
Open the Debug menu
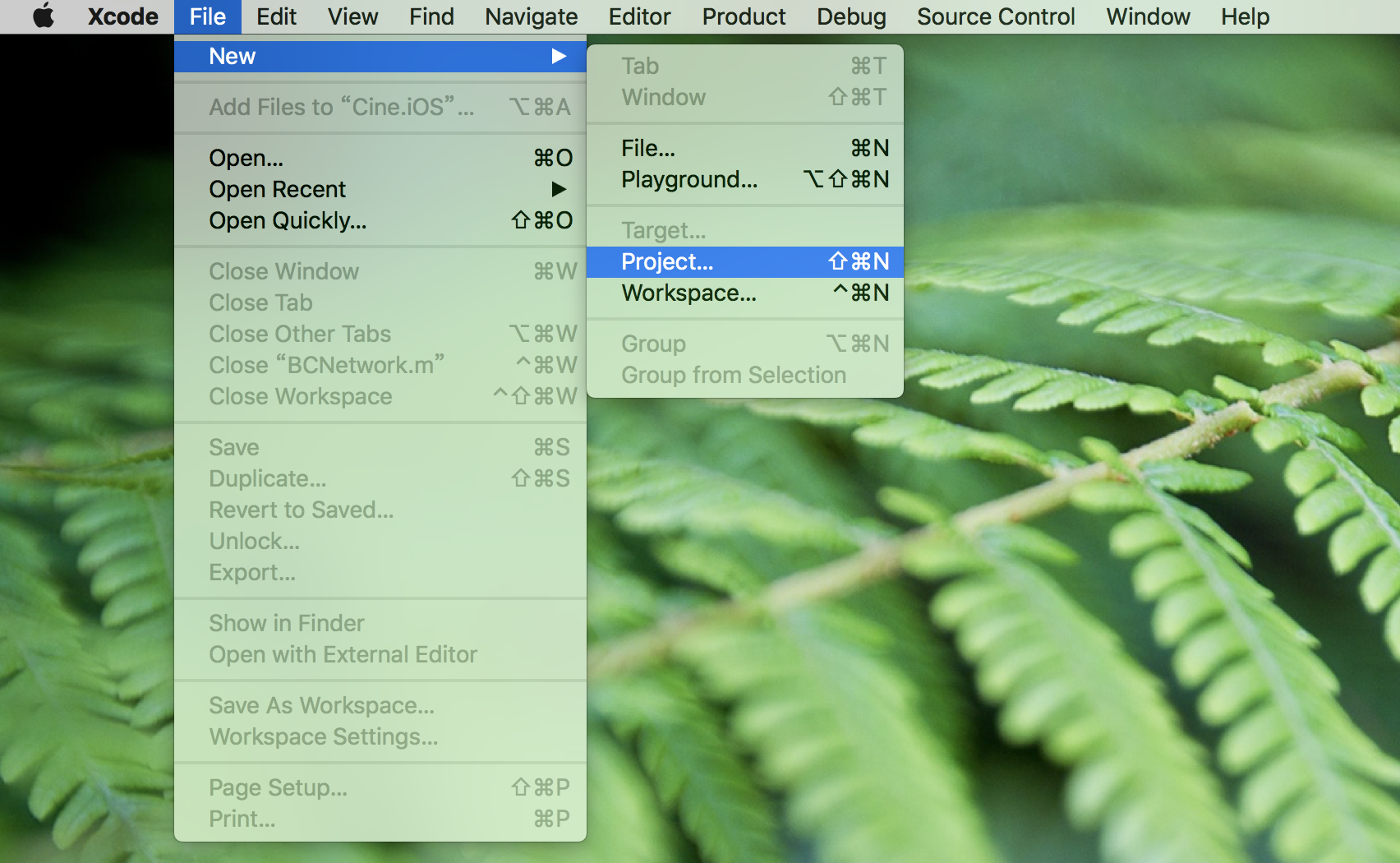(850, 16)
